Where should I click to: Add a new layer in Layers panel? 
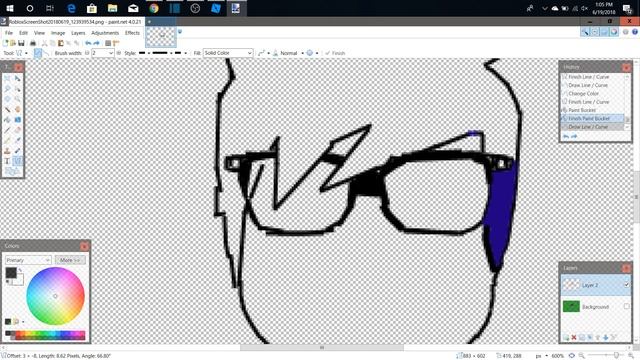(566, 337)
